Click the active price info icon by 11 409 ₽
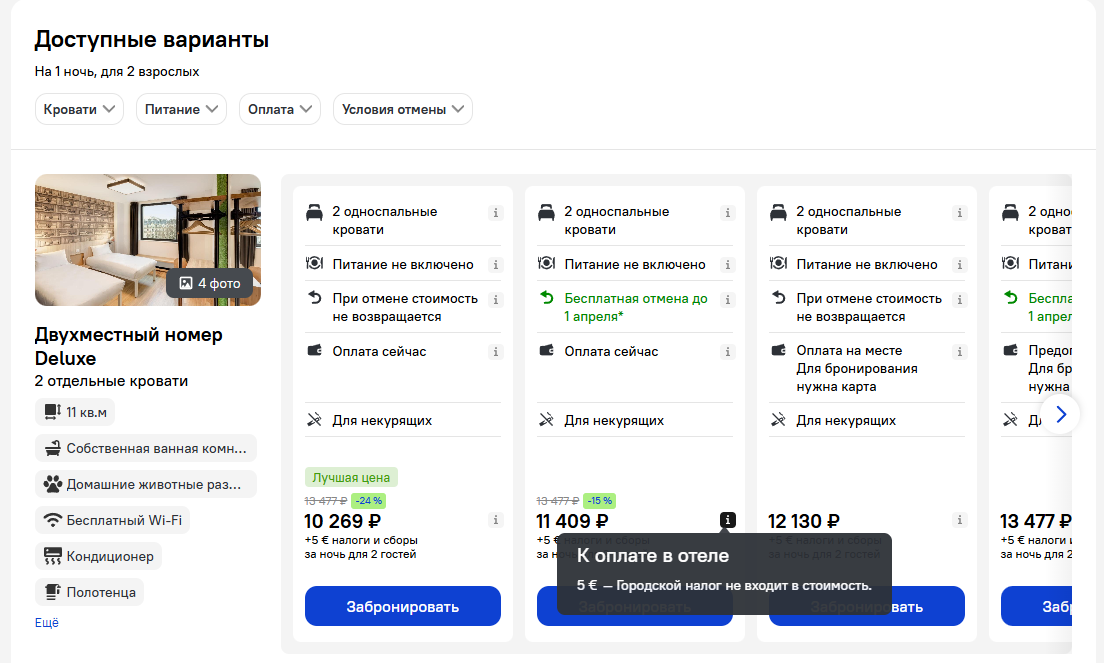The height and width of the screenshot is (663, 1104). tap(728, 520)
